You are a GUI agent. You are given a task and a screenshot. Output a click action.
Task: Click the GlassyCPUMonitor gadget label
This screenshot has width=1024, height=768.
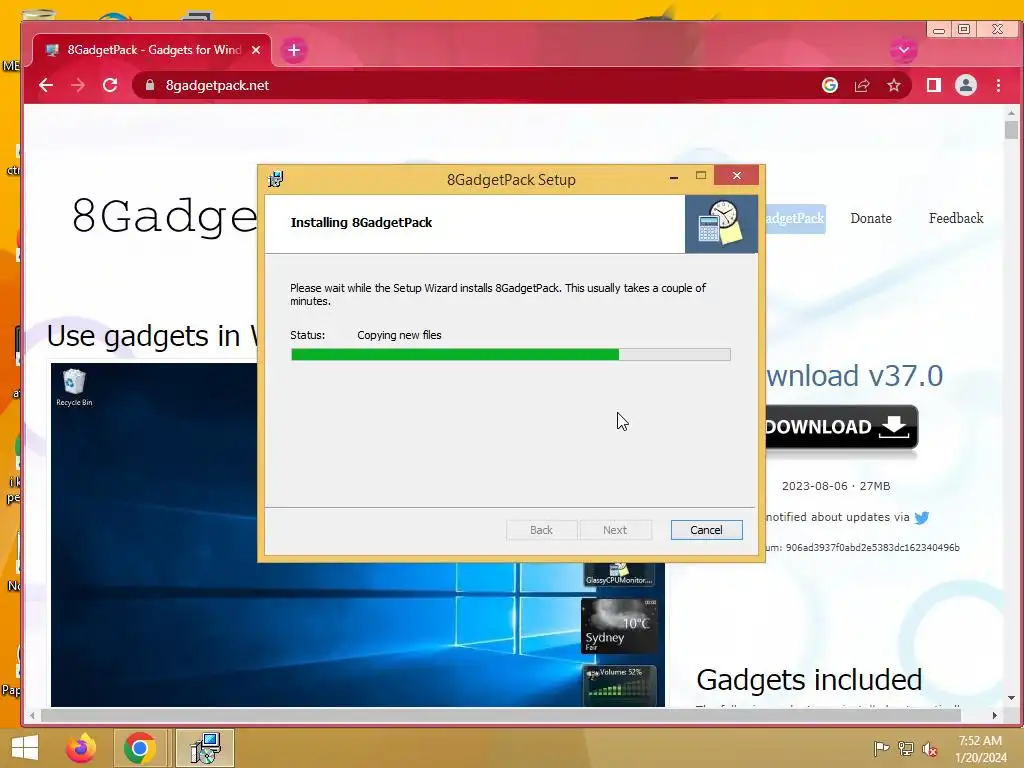pyautogui.click(x=618, y=580)
